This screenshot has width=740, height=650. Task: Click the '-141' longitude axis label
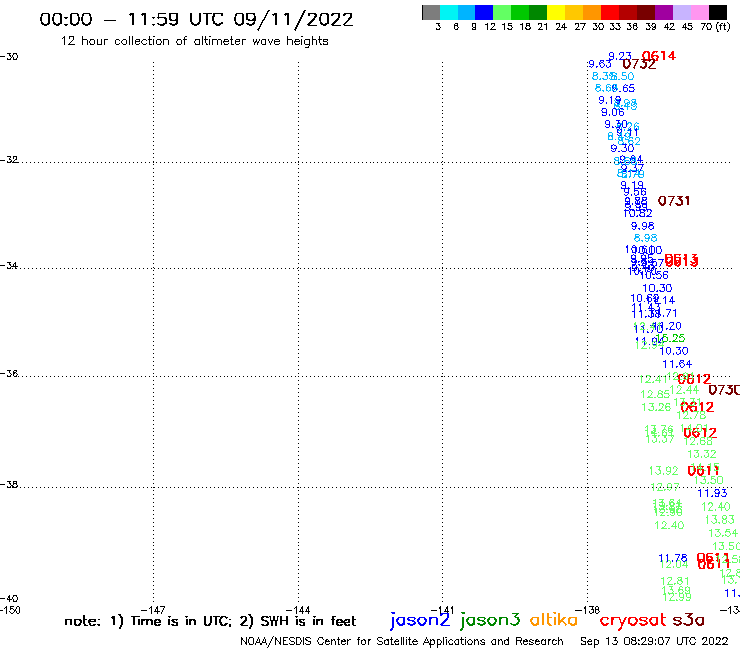[x=442, y=610]
